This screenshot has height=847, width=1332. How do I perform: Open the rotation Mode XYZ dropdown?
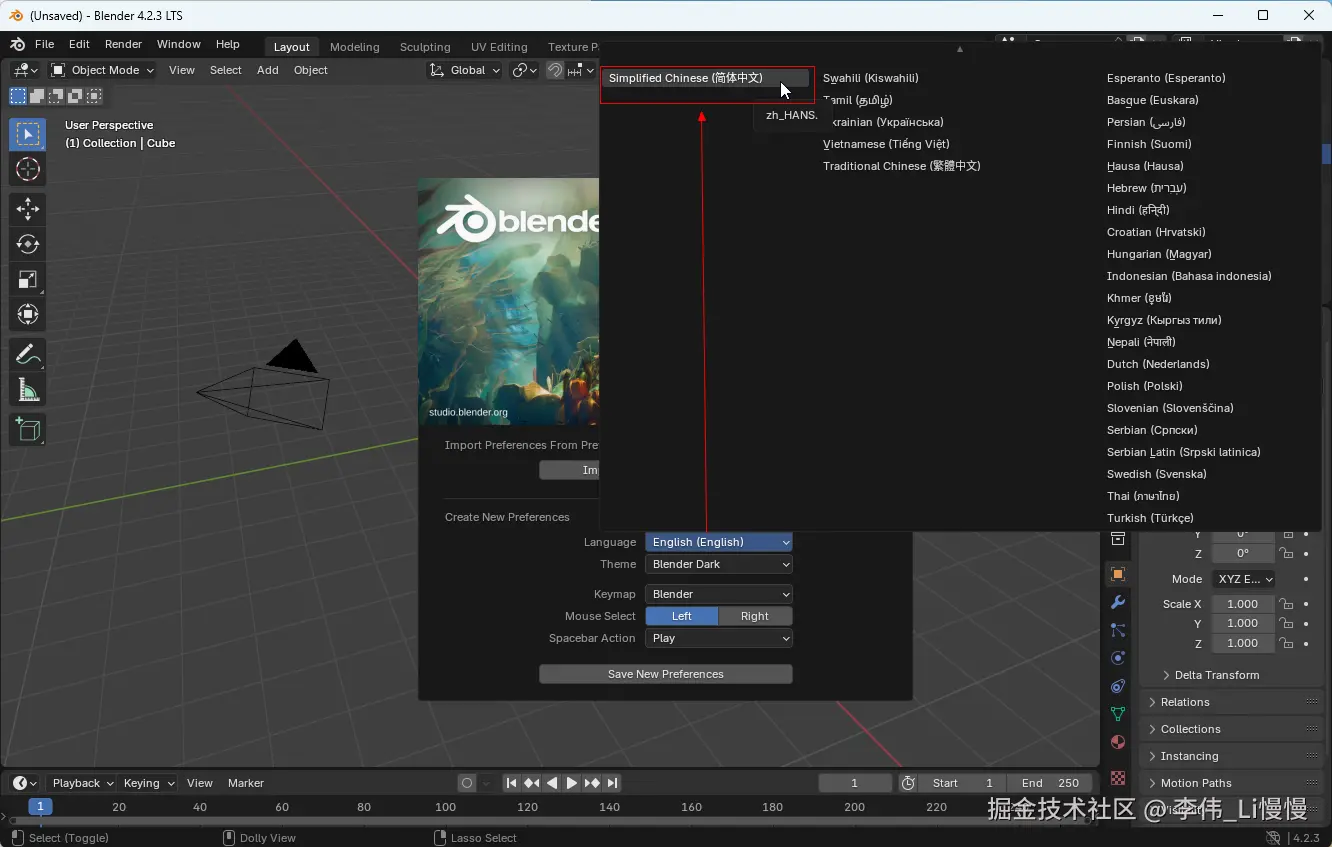(1244, 579)
